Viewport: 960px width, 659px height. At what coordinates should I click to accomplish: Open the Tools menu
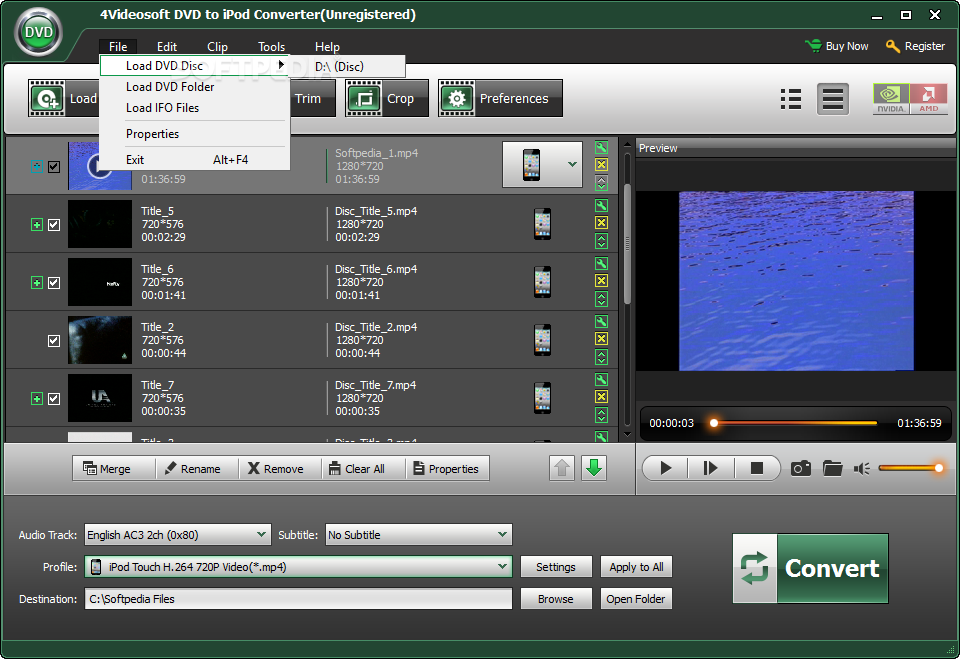coord(271,47)
